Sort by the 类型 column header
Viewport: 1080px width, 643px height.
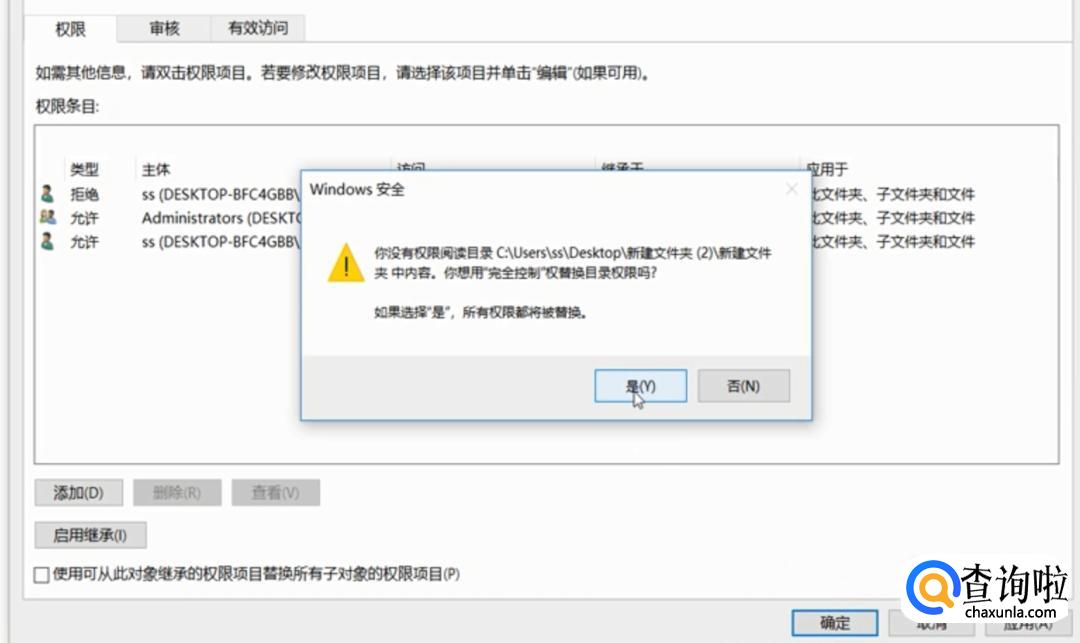point(84,169)
